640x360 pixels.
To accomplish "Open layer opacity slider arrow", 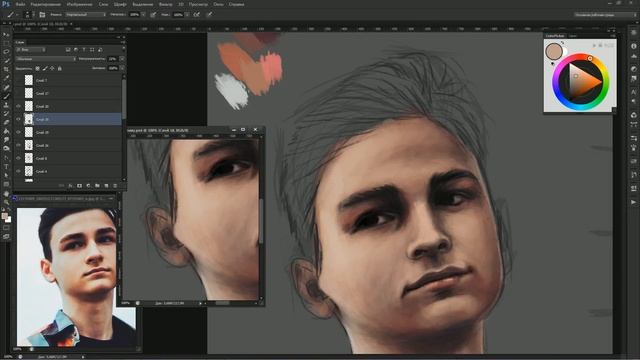I will point(122,59).
